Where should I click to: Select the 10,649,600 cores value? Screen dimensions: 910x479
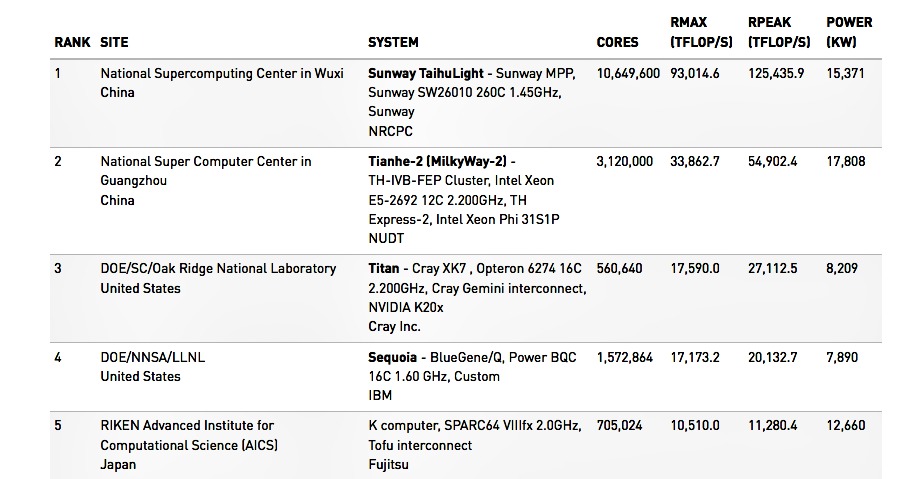click(628, 74)
